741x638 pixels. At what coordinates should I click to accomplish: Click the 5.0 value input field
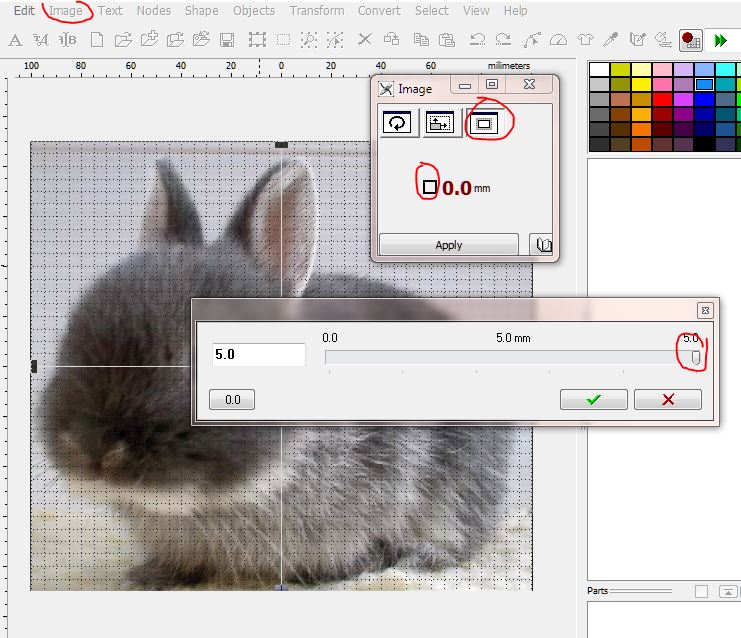258,354
